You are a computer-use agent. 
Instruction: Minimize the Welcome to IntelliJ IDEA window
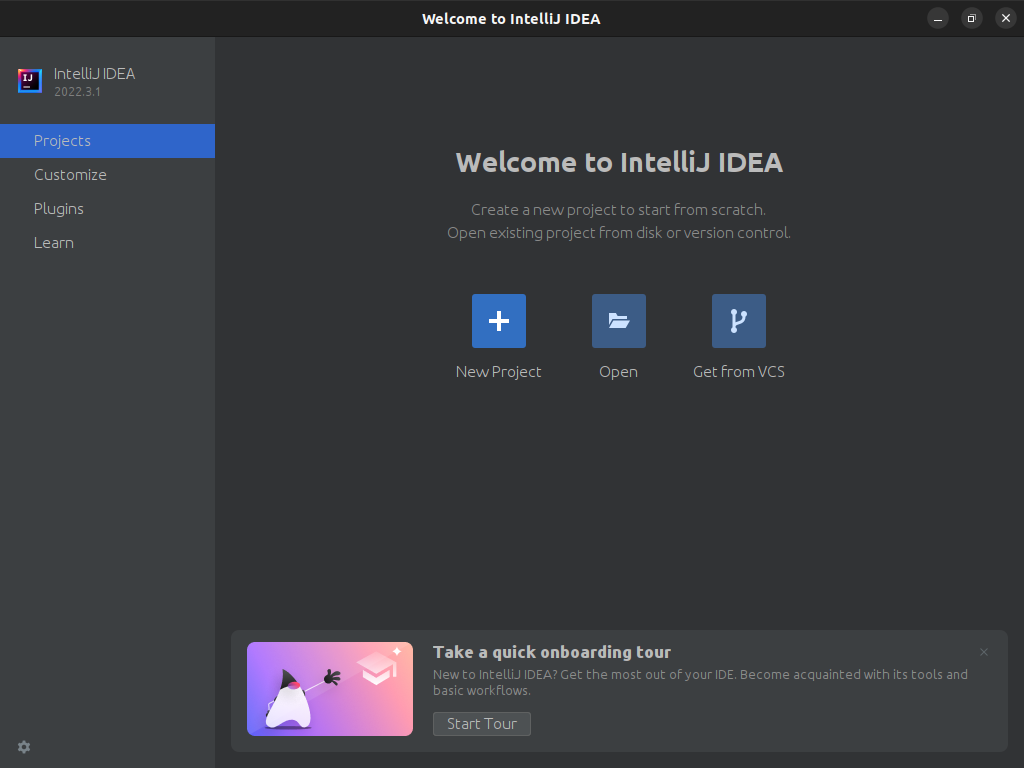(938, 18)
